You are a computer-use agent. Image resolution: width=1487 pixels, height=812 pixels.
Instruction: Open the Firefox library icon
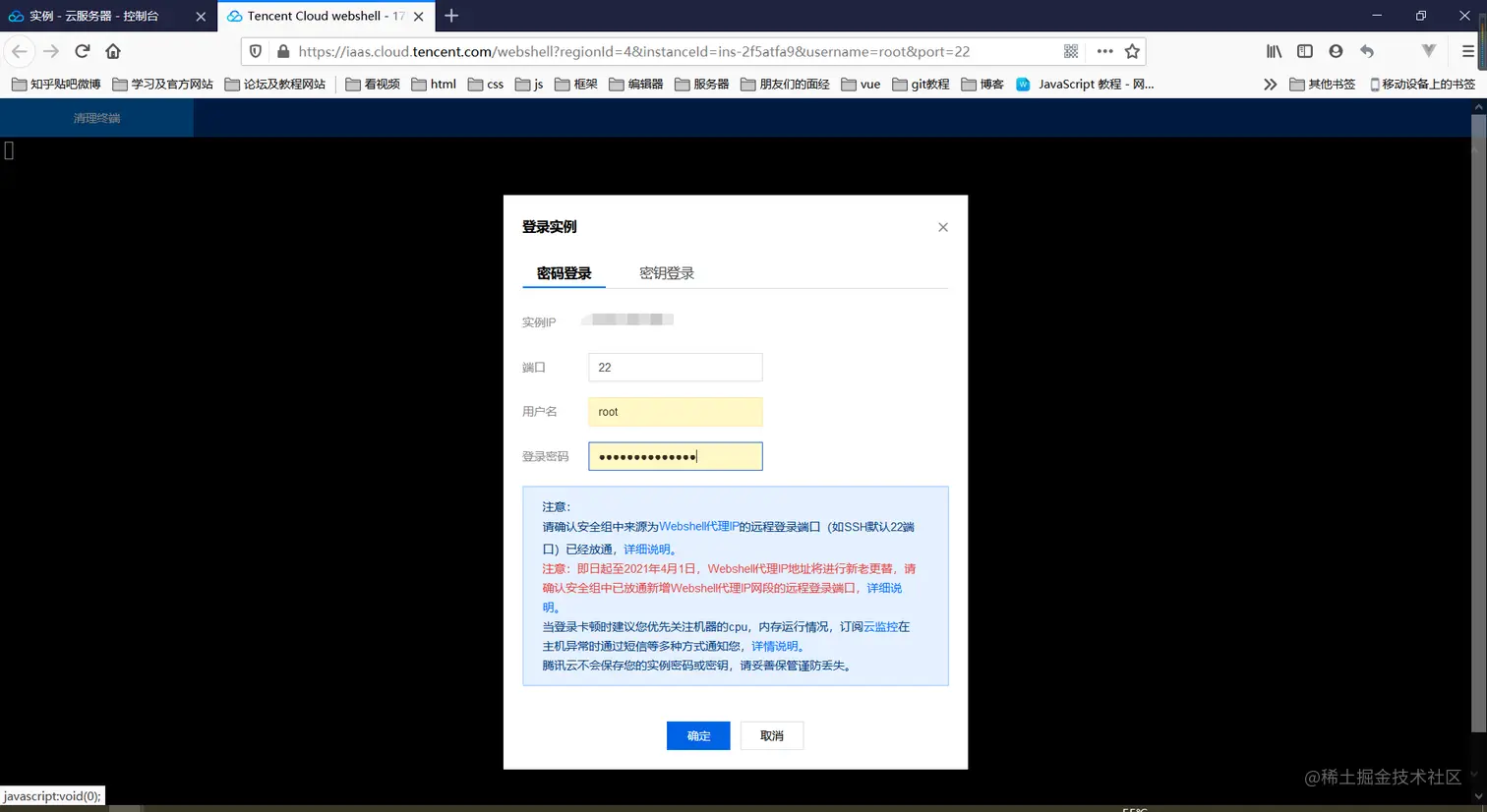click(1275, 51)
